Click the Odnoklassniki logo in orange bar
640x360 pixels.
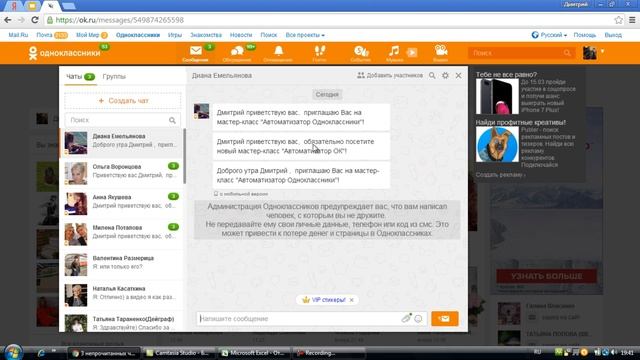point(64,53)
